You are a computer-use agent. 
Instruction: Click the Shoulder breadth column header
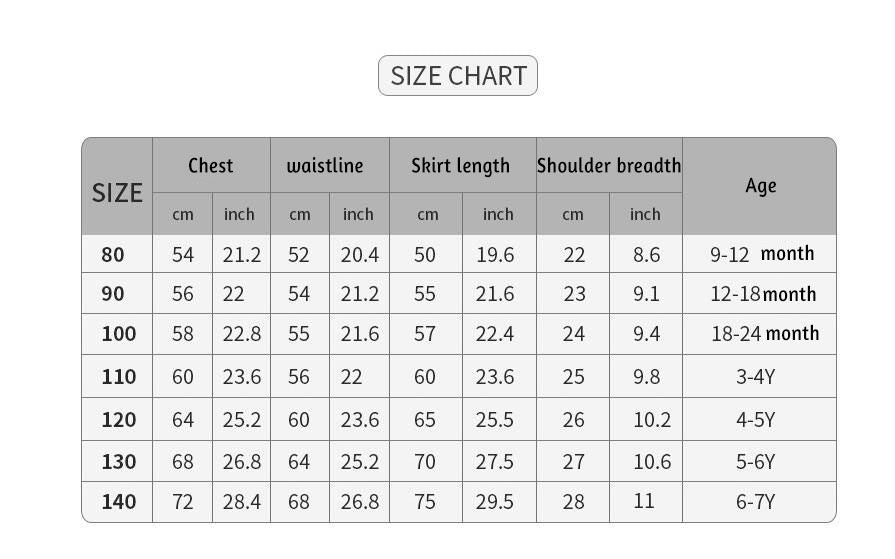tap(608, 165)
